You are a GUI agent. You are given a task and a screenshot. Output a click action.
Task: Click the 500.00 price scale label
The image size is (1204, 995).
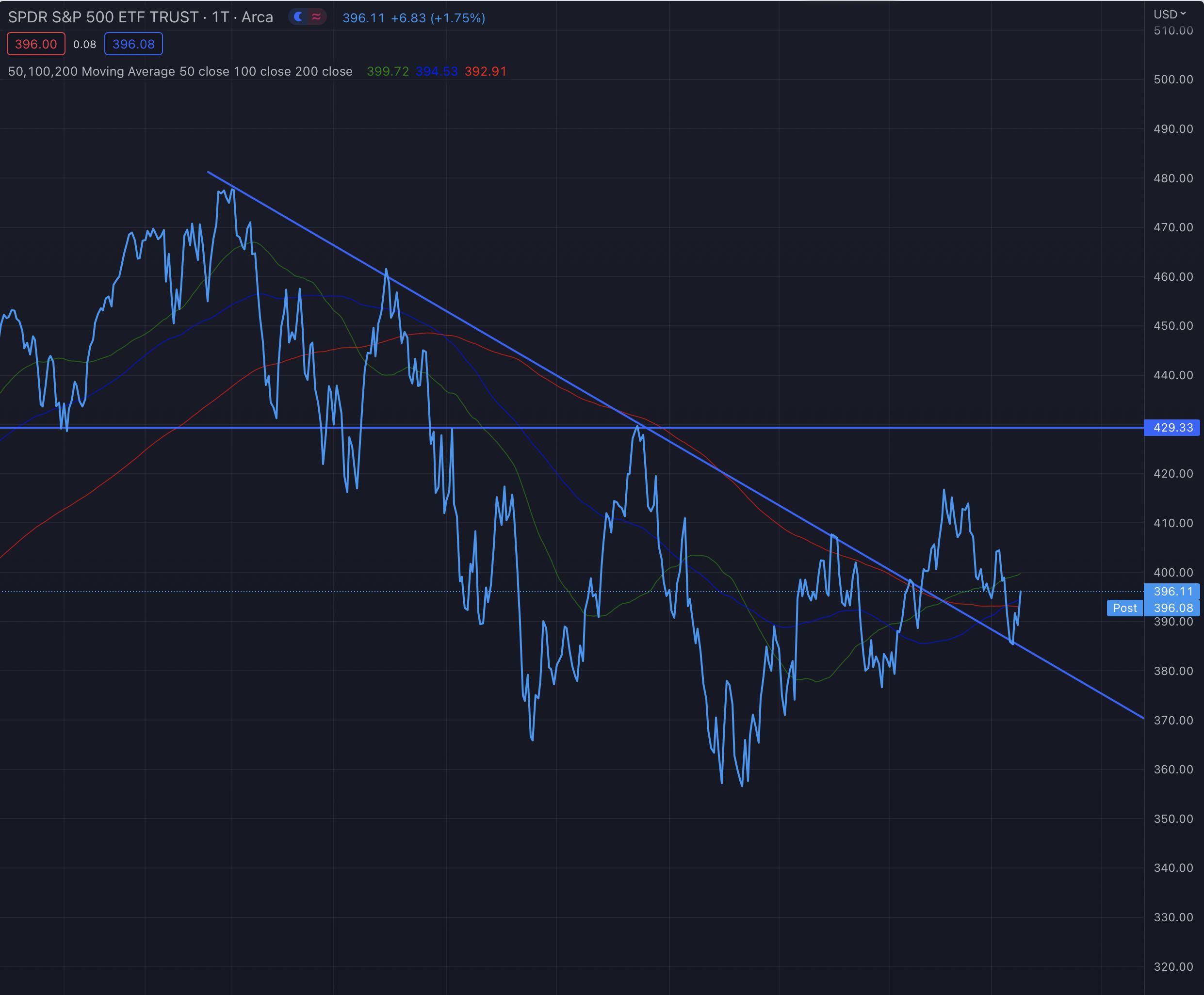point(1173,80)
